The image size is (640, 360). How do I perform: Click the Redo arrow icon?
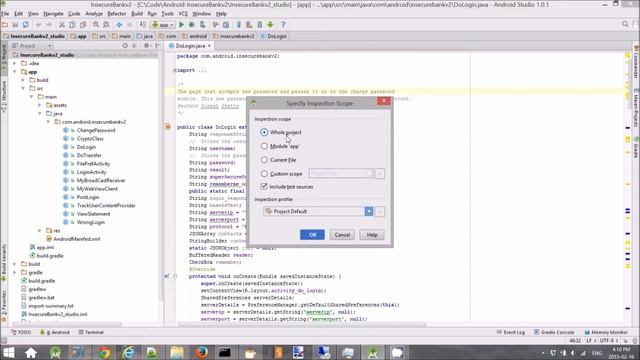pos(49,25)
